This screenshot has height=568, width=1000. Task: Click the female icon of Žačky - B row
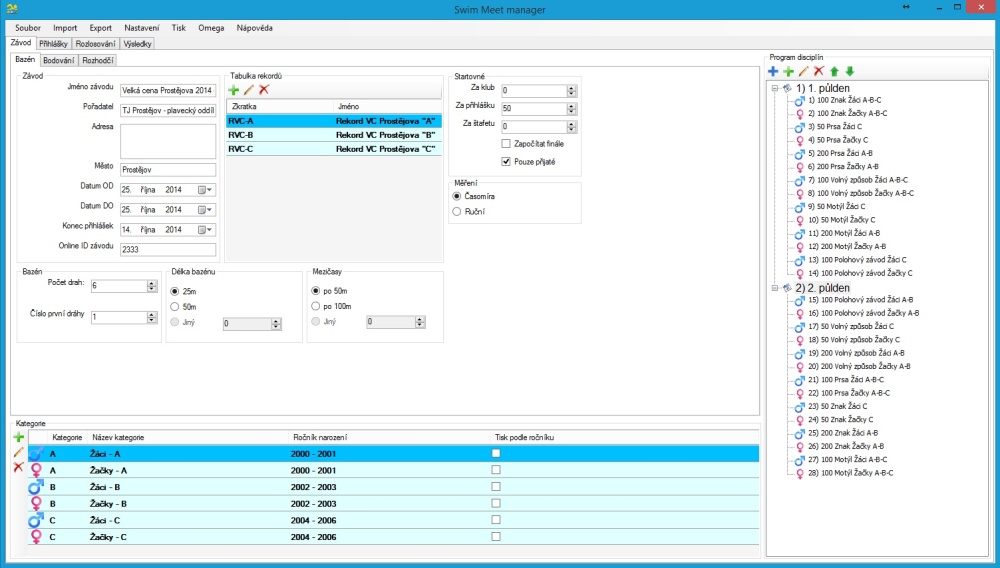click(x=36, y=504)
